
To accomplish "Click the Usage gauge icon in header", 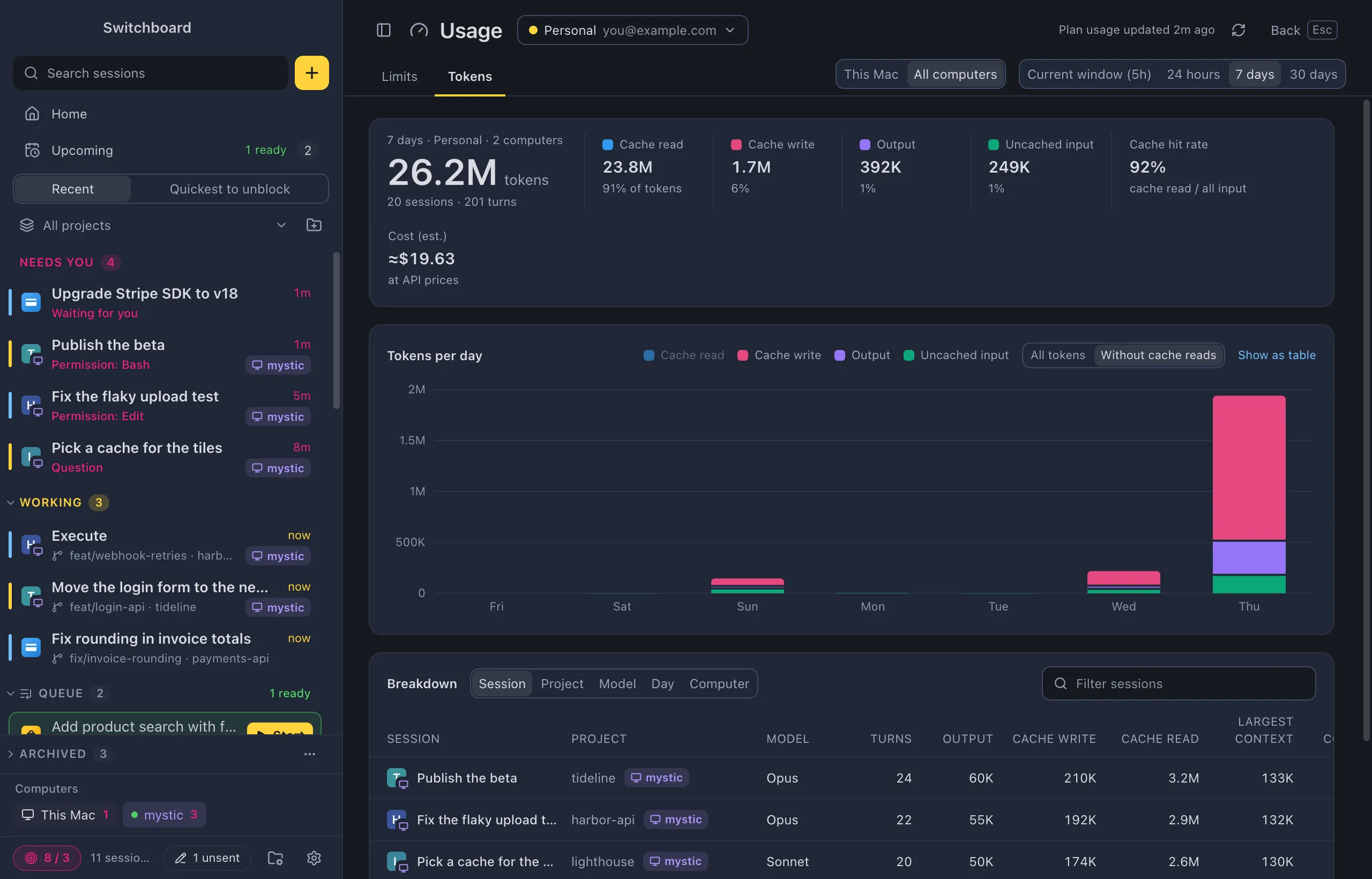I will [419, 30].
